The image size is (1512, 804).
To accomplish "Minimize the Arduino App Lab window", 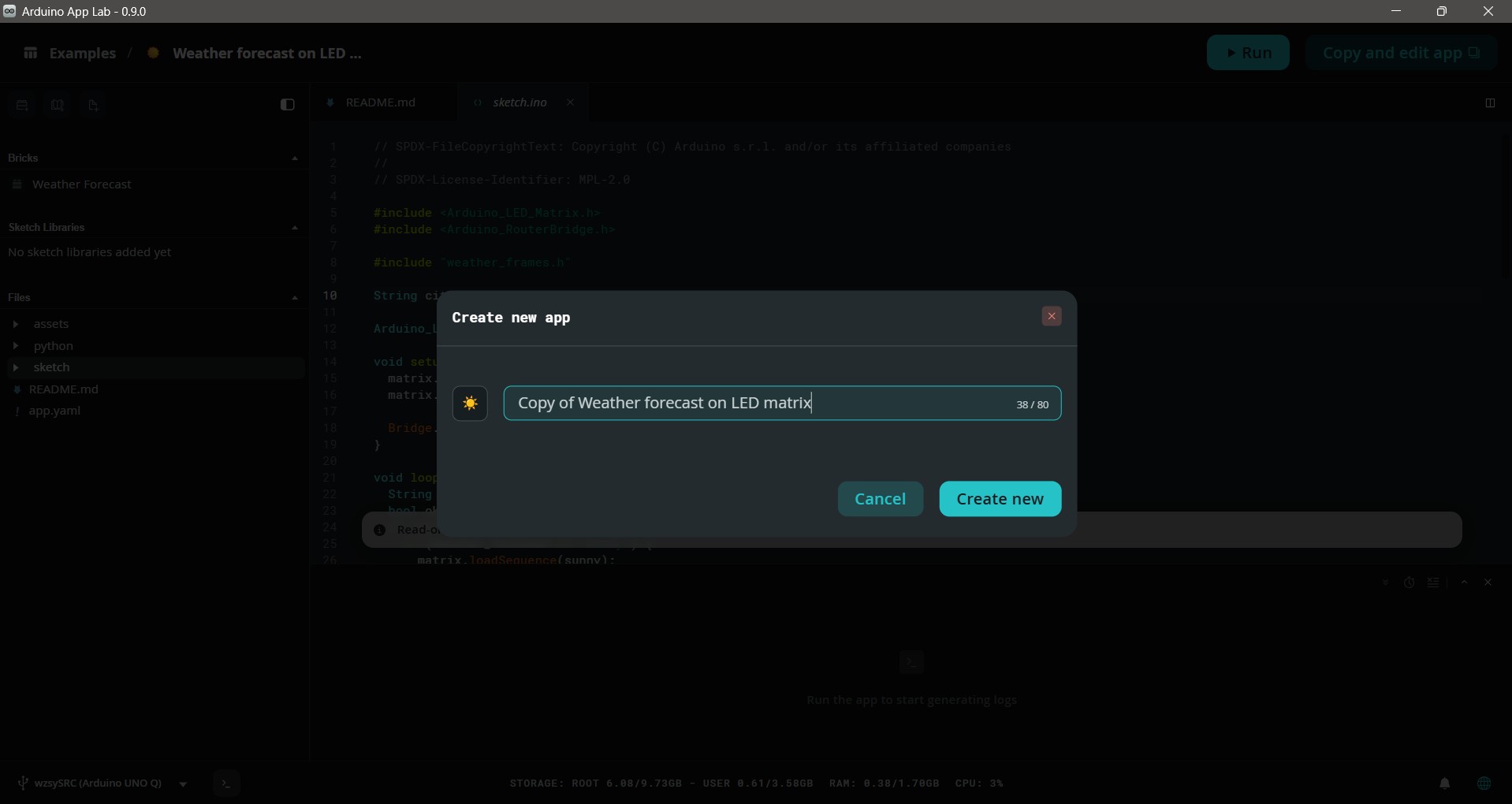I will click(x=1396, y=11).
